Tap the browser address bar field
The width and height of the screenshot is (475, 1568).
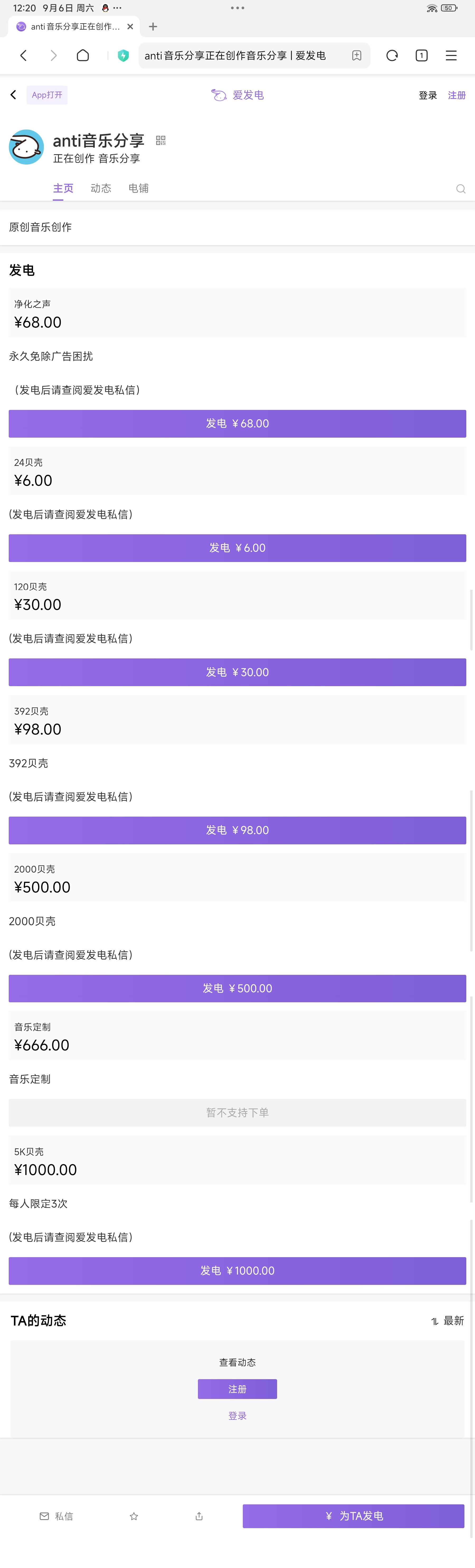(x=243, y=55)
